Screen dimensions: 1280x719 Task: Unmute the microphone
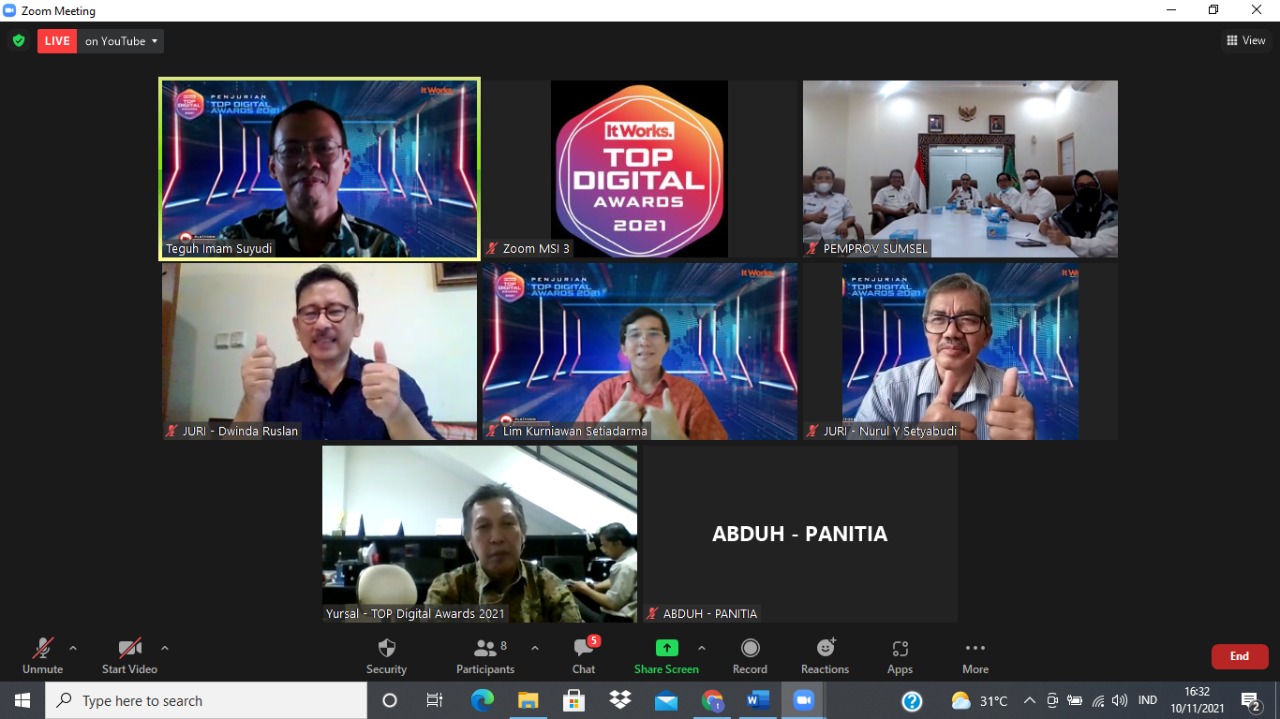click(x=42, y=648)
